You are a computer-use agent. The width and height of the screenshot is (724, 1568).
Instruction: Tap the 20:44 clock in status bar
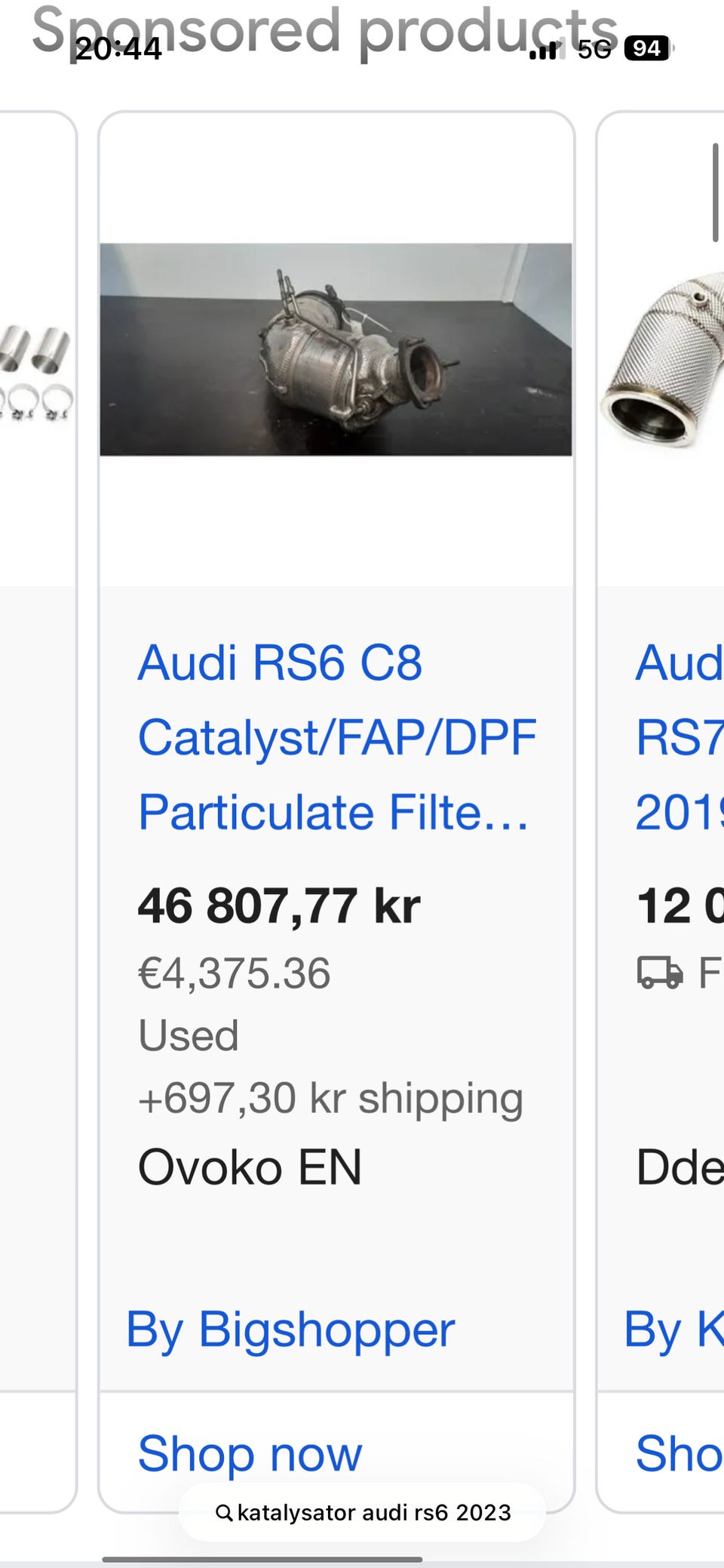(118, 49)
